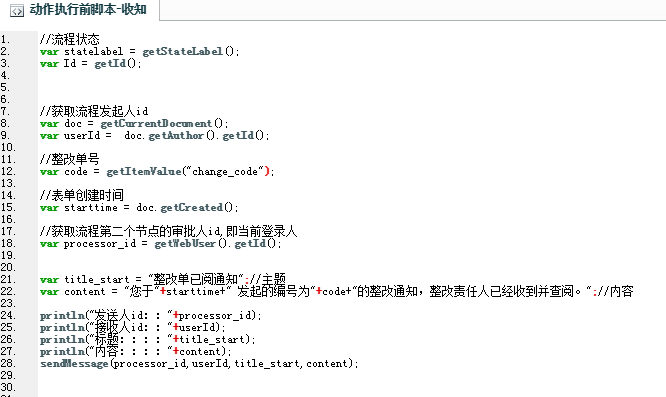Viewport: 666px width, 397px height.
Task: Click println with 接收人id
Action: 133,327
